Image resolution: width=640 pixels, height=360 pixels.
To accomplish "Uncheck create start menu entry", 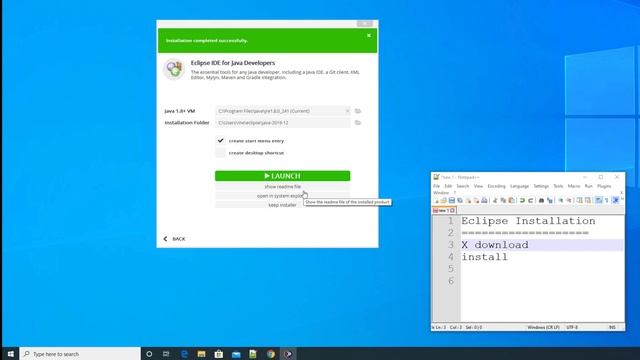I will pos(220,140).
